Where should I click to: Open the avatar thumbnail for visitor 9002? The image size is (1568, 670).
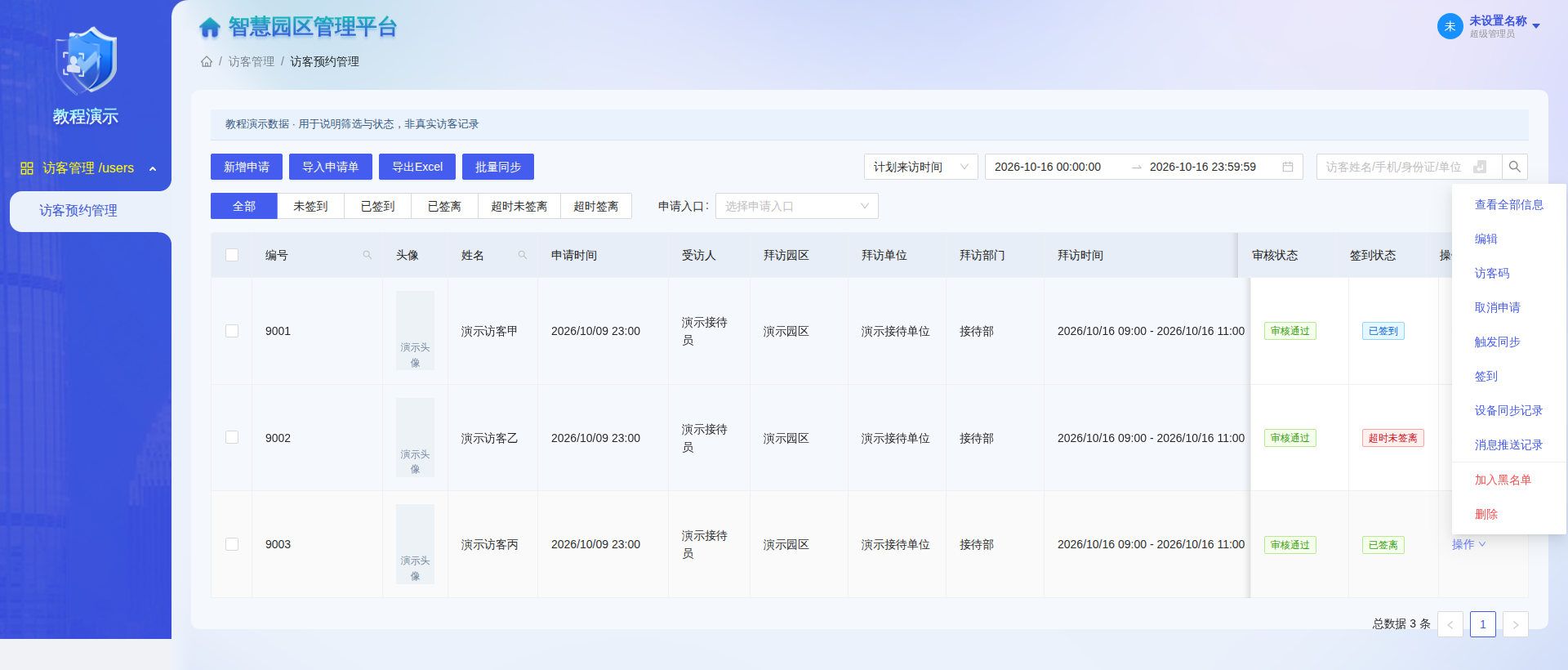(415, 438)
